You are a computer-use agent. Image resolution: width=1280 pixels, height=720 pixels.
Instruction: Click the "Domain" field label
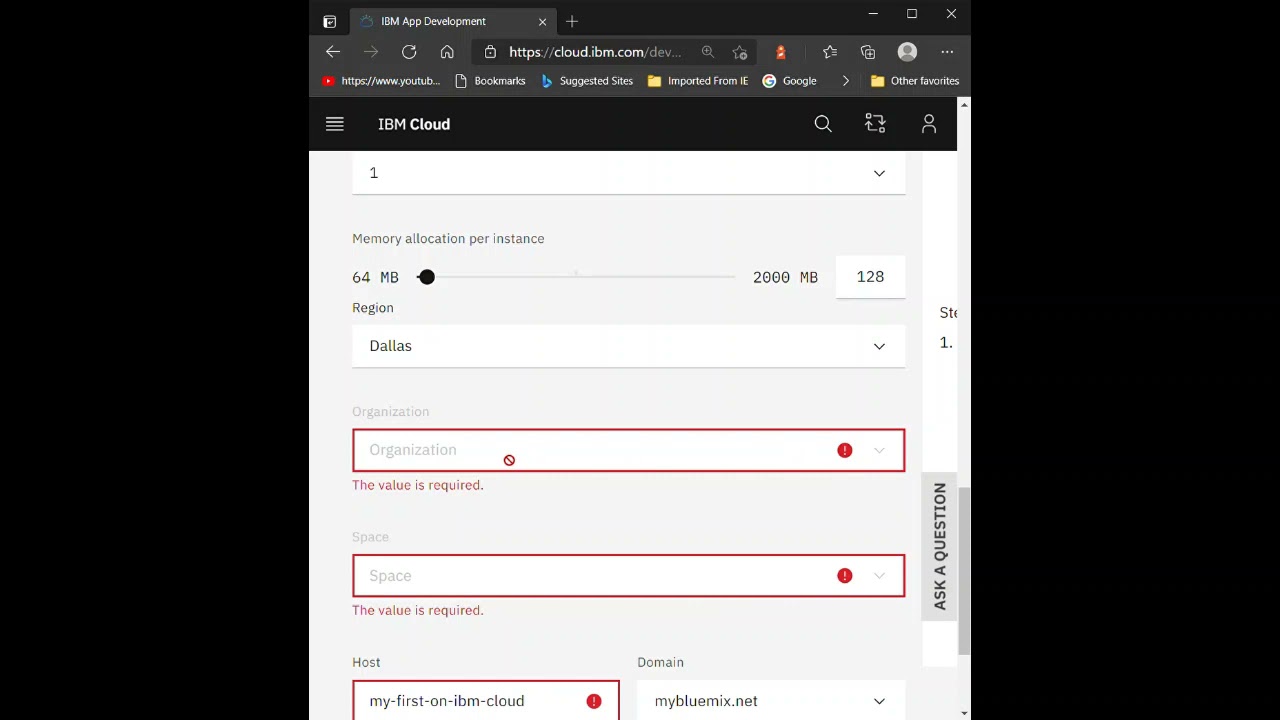[x=661, y=662]
